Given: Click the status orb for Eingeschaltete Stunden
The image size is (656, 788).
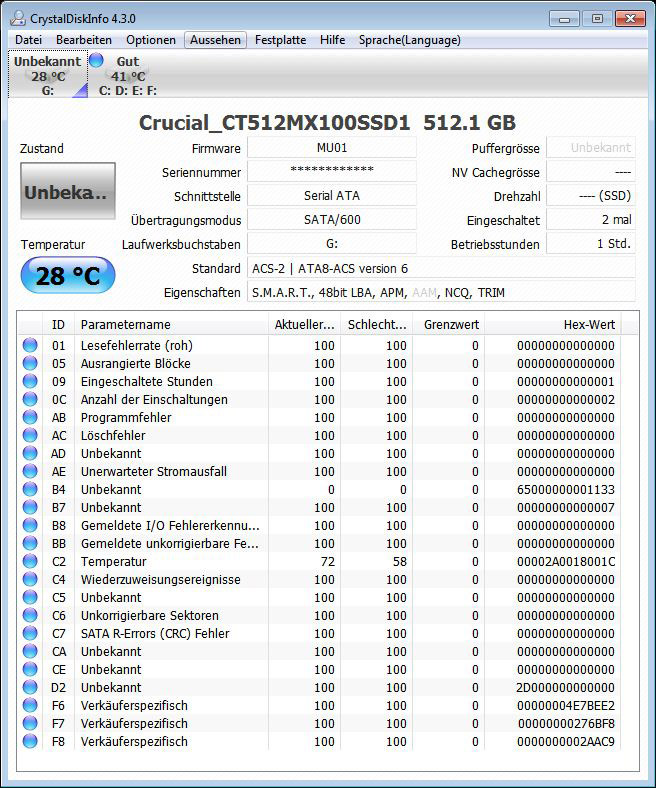Looking at the screenshot, I should click(x=30, y=381).
